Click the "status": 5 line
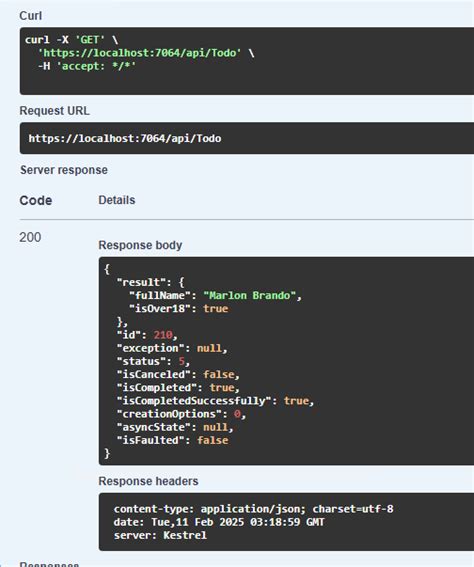The width and height of the screenshot is (474, 567). 153,361
